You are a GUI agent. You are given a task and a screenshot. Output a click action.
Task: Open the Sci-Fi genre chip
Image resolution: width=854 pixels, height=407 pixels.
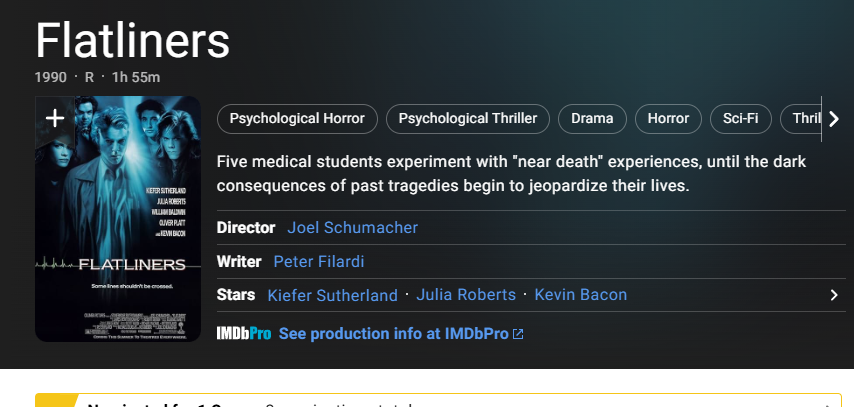point(741,119)
